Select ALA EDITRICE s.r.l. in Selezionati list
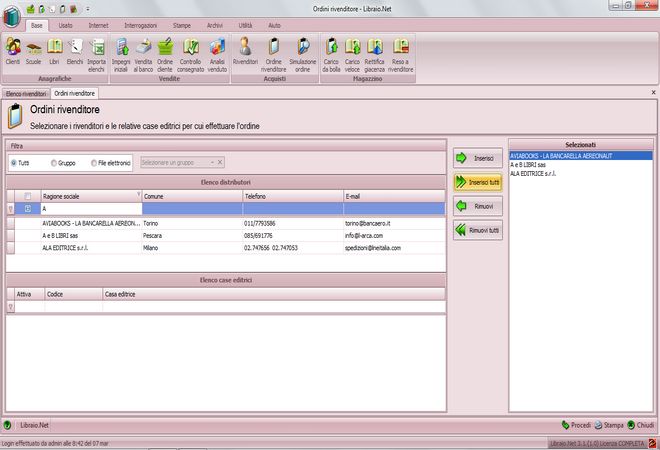Viewport: 660px width, 450px height. [x=580, y=173]
